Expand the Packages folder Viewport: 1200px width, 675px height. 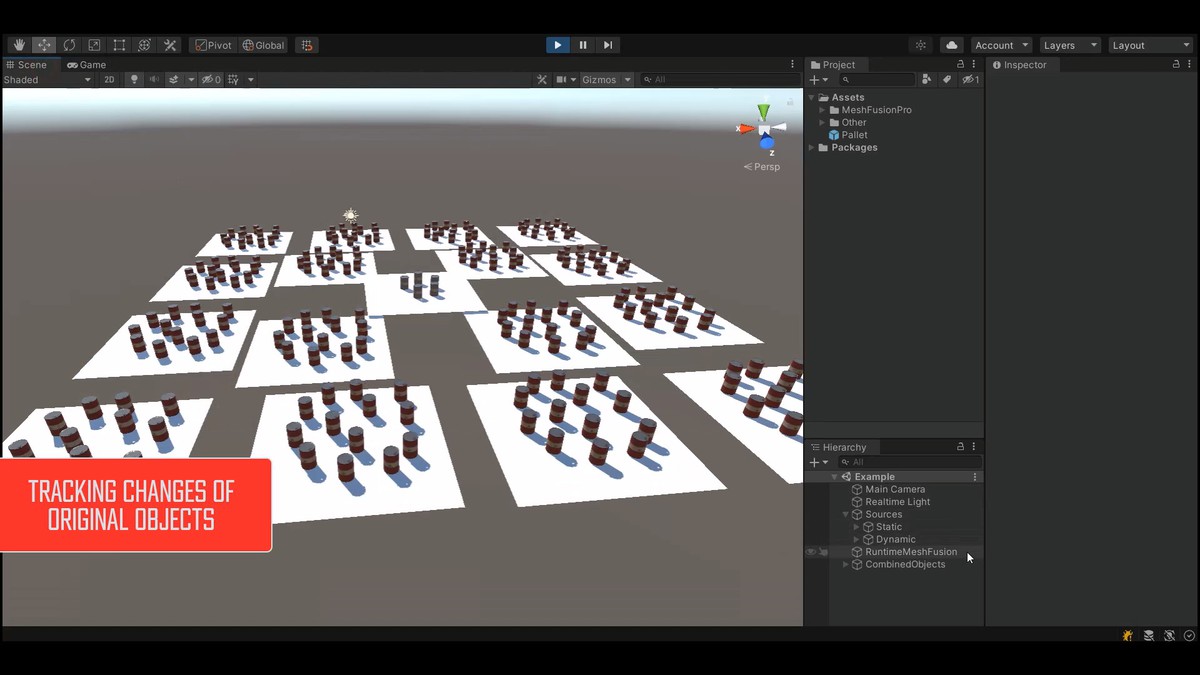(x=811, y=148)
